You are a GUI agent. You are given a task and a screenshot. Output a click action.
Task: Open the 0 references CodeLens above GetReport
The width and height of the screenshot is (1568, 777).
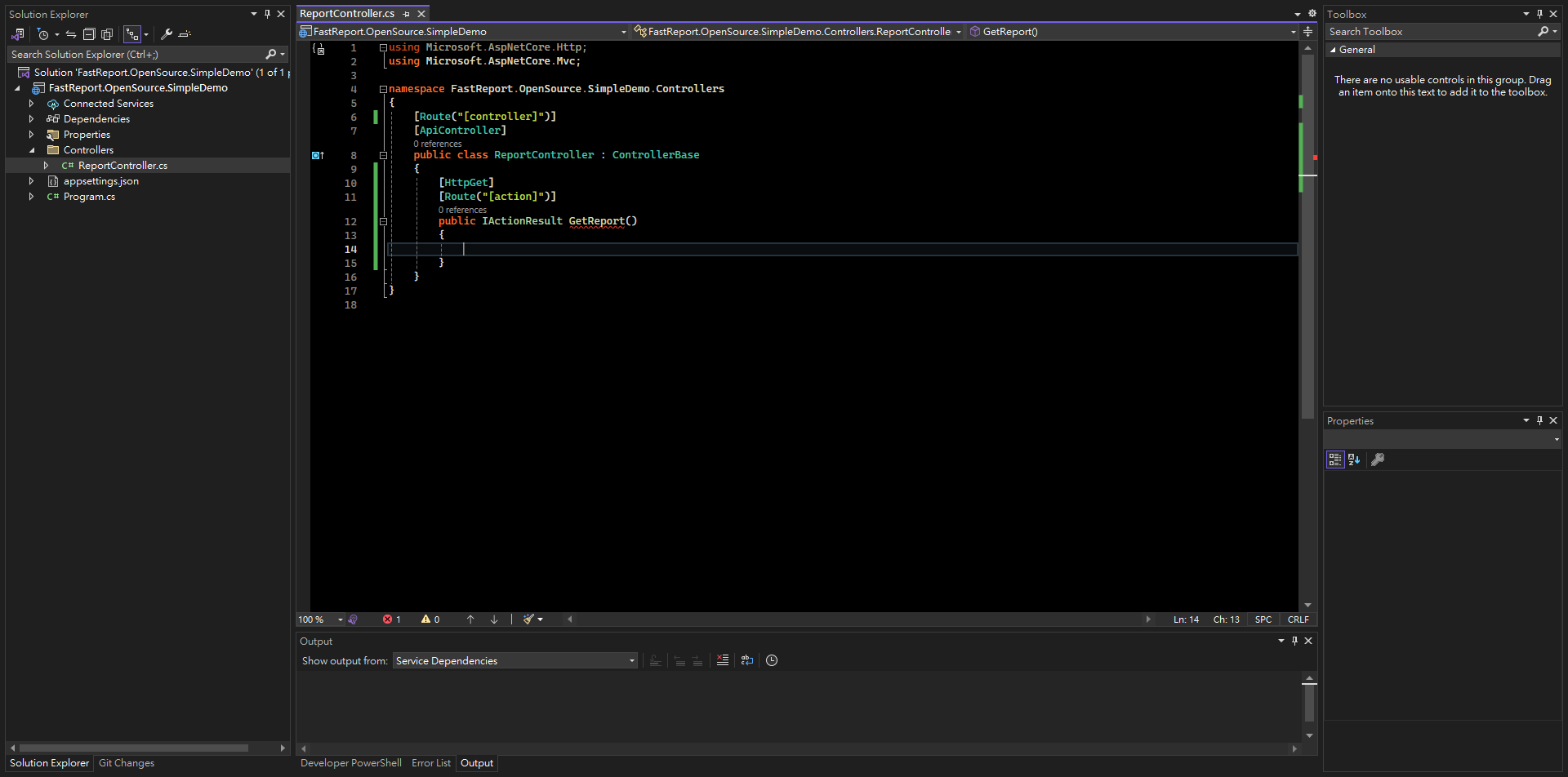tap(462, 211)
